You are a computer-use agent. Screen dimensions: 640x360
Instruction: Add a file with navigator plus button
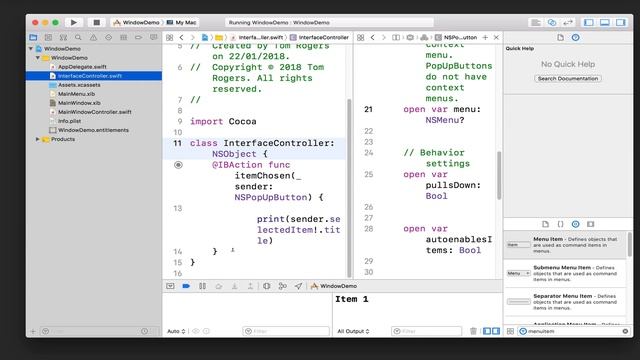point(33,331)
